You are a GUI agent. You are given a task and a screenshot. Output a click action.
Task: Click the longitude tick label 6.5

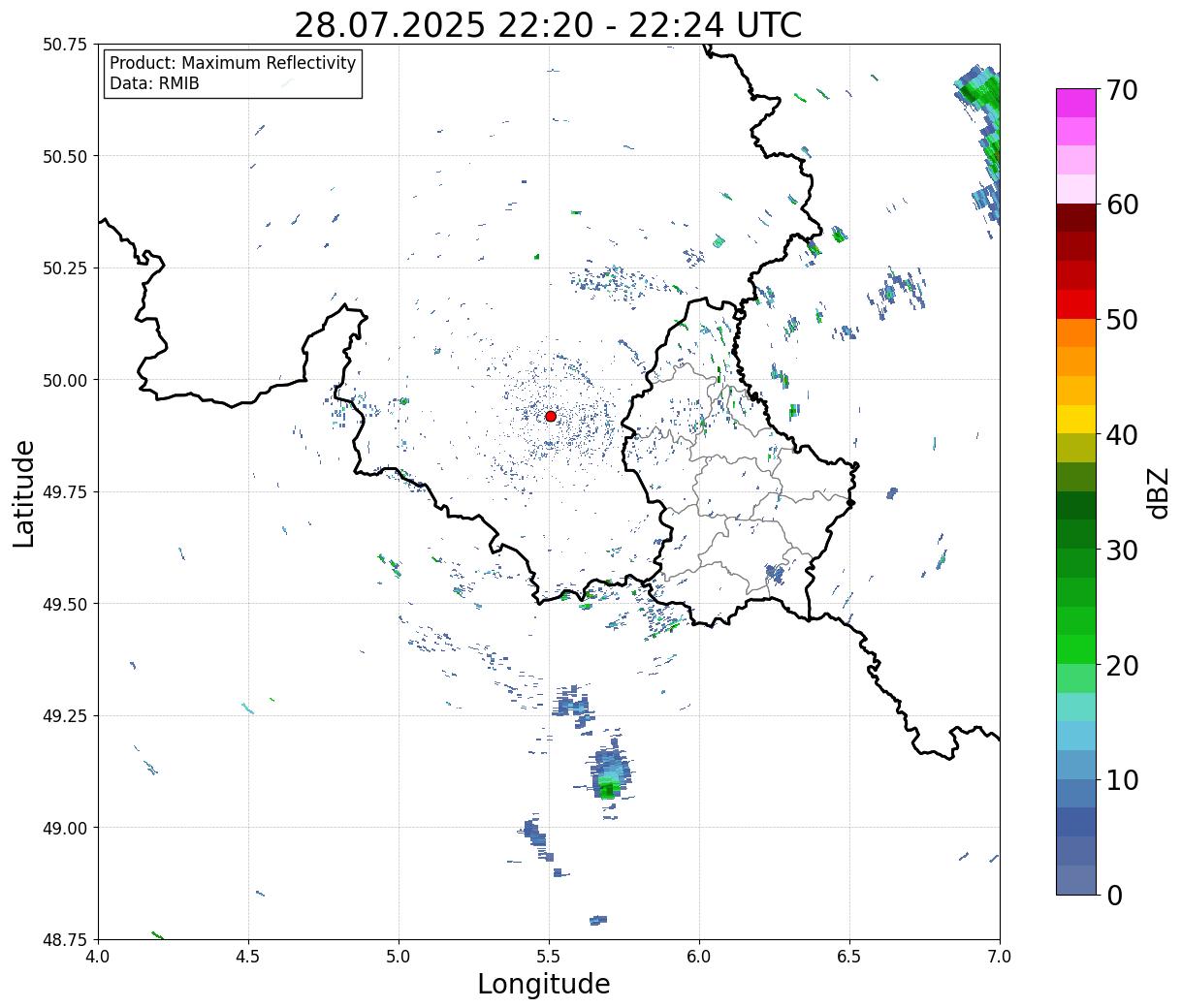[x=849, y=957]
